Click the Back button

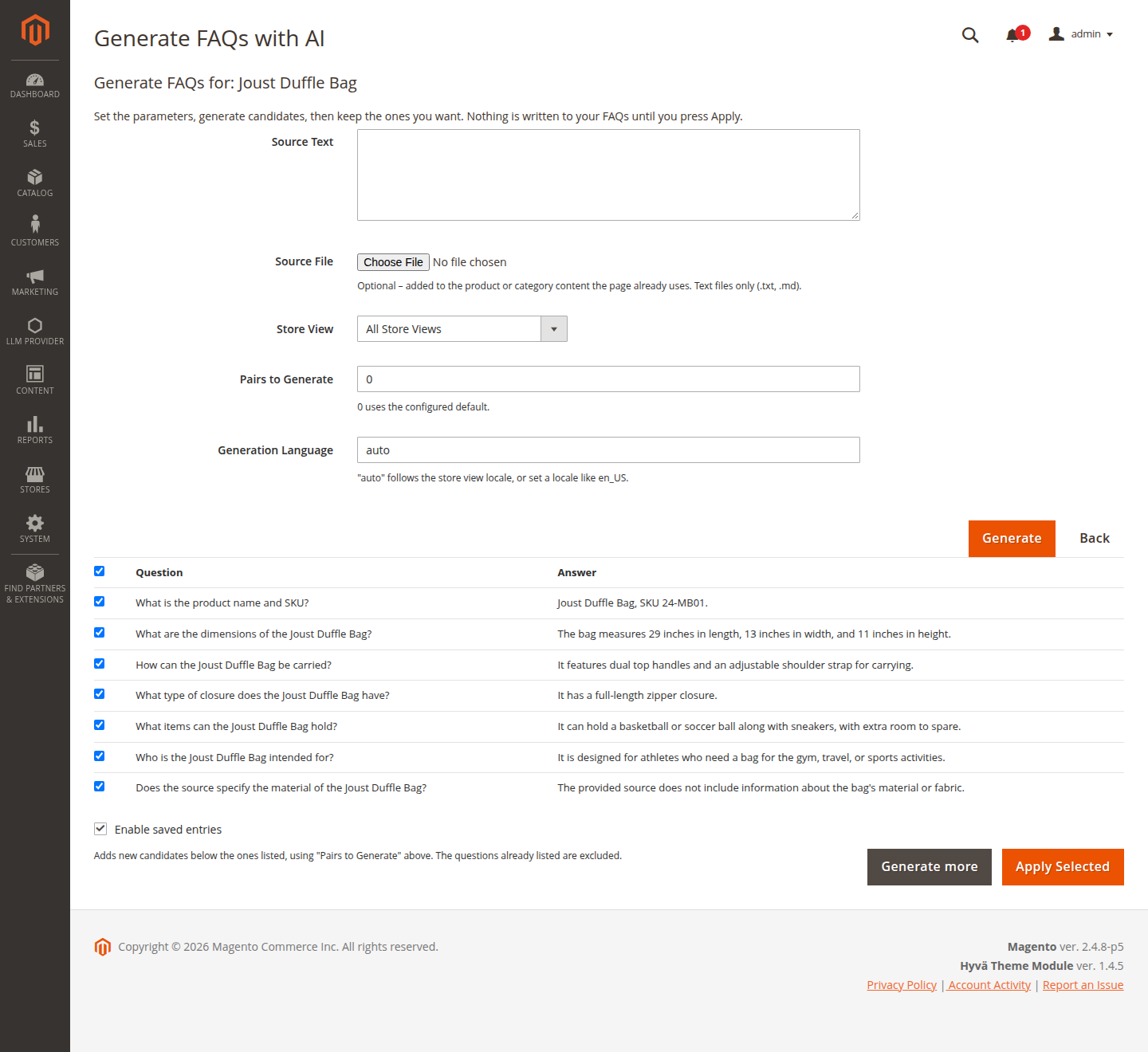tap(1095, 539)
